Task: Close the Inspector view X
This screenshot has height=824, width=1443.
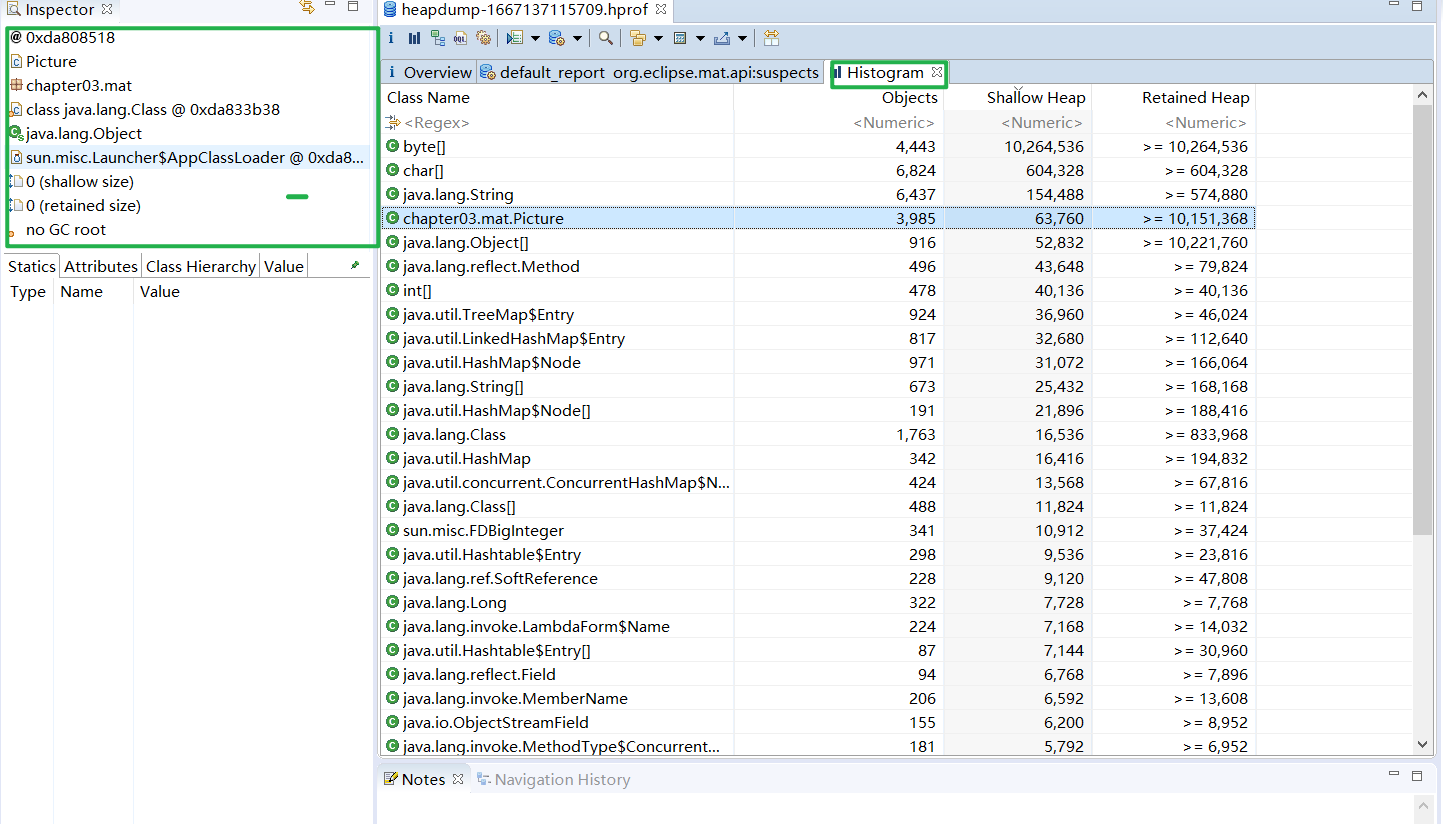Action: (107, 9)
